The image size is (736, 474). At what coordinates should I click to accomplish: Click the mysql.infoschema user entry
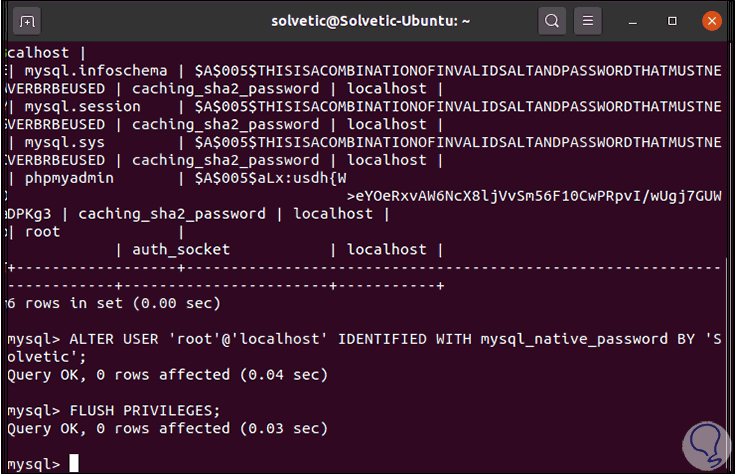pos(87,70)
